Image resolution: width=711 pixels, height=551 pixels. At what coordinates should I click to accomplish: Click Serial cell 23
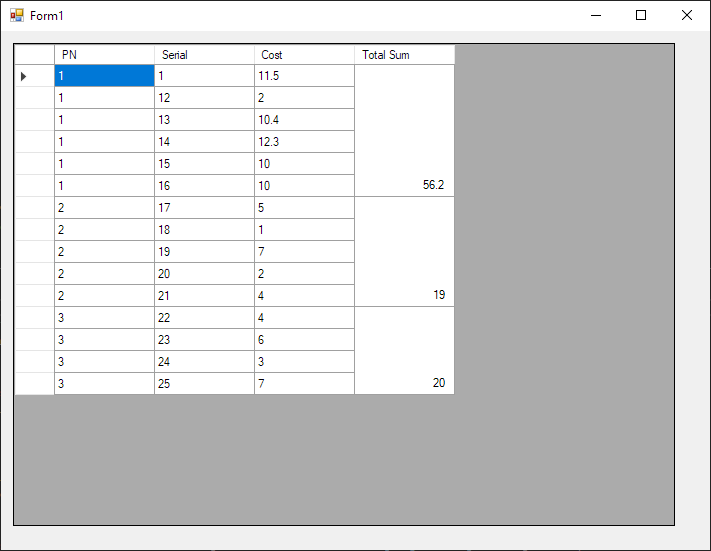(205, 340)
